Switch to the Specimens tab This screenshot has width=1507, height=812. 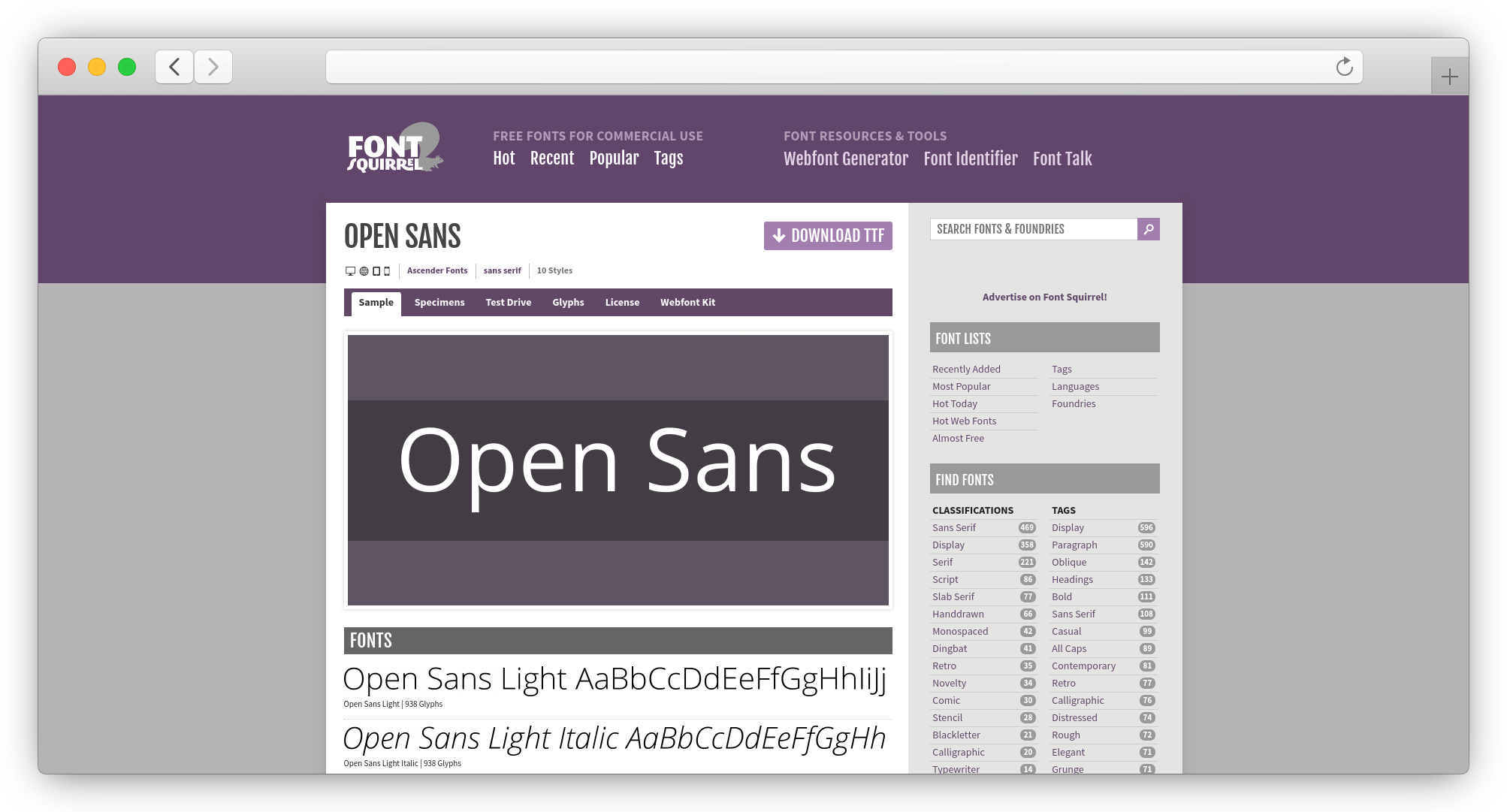pos(439,303)
